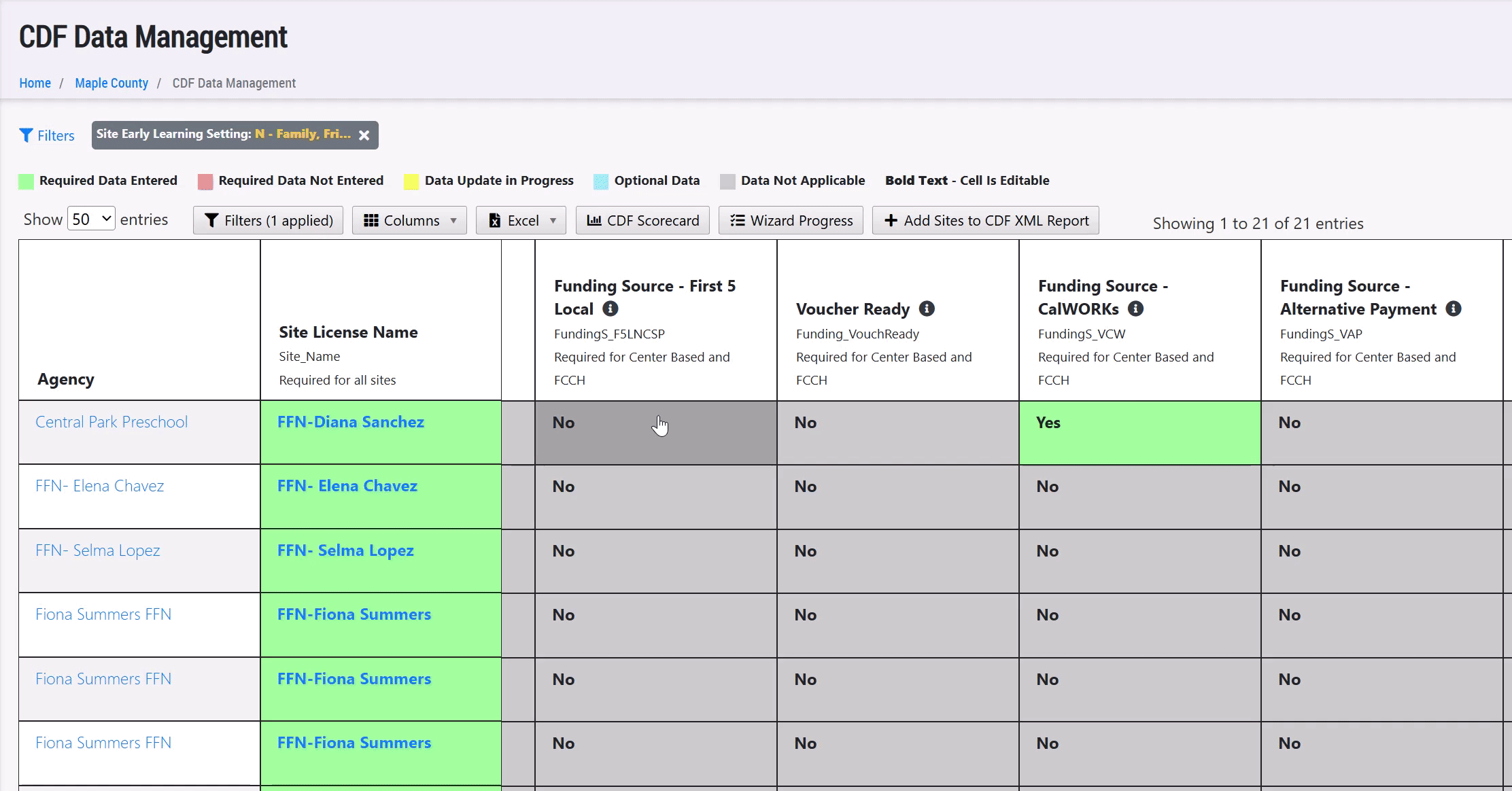Select Voucher Ready cell for Elena Chavez
The image size is (1512, 791).
click(898, 497)
